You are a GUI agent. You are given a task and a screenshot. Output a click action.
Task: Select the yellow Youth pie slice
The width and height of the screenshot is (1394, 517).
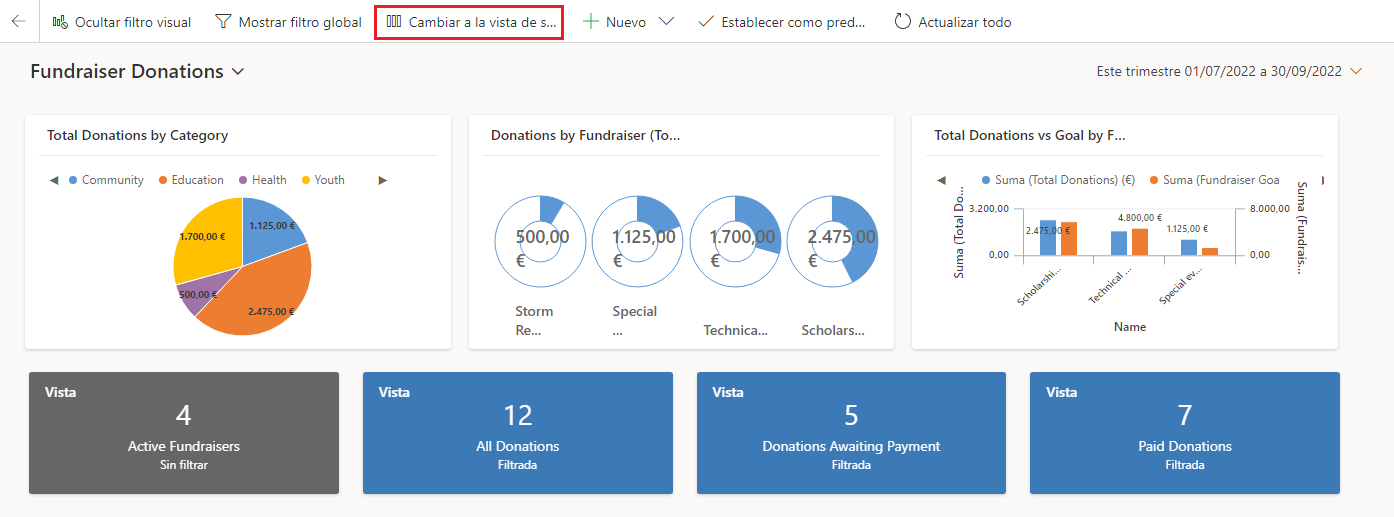coord(210,237)
